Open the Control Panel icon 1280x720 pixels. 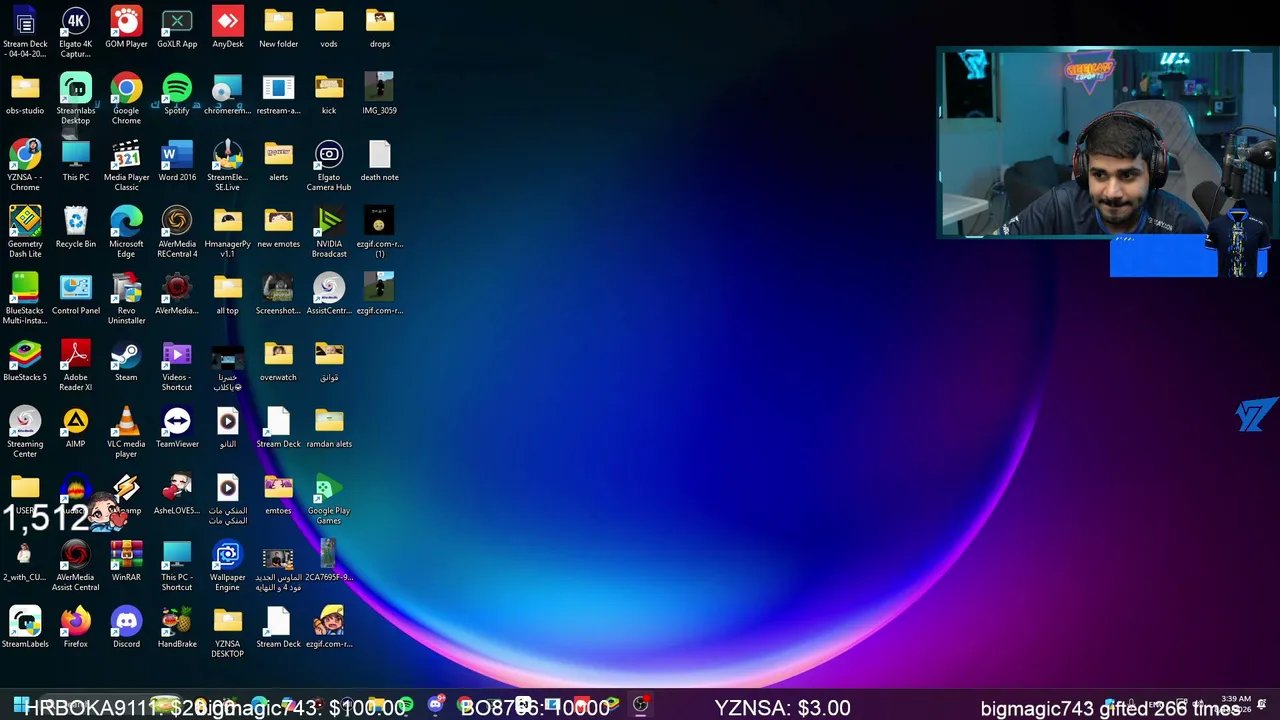tap(76, 294)
